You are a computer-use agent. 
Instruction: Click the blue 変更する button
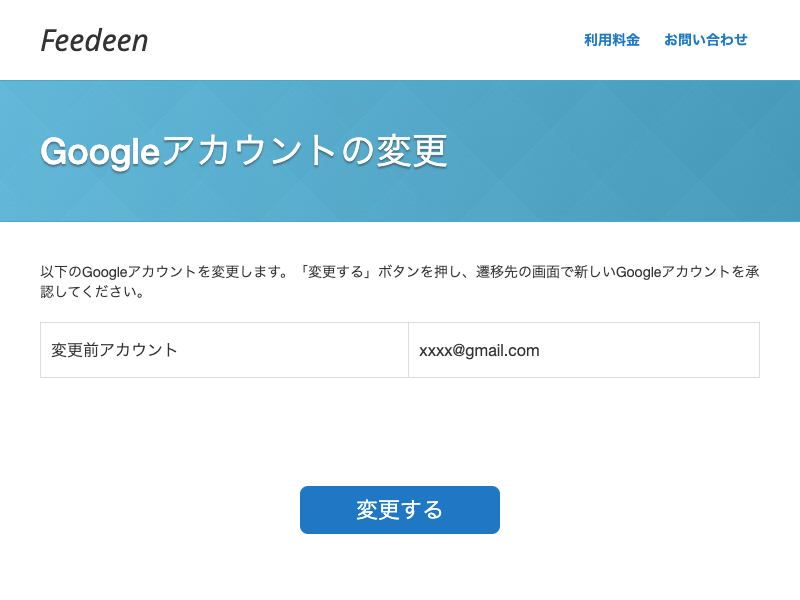(x=399, y=510)
